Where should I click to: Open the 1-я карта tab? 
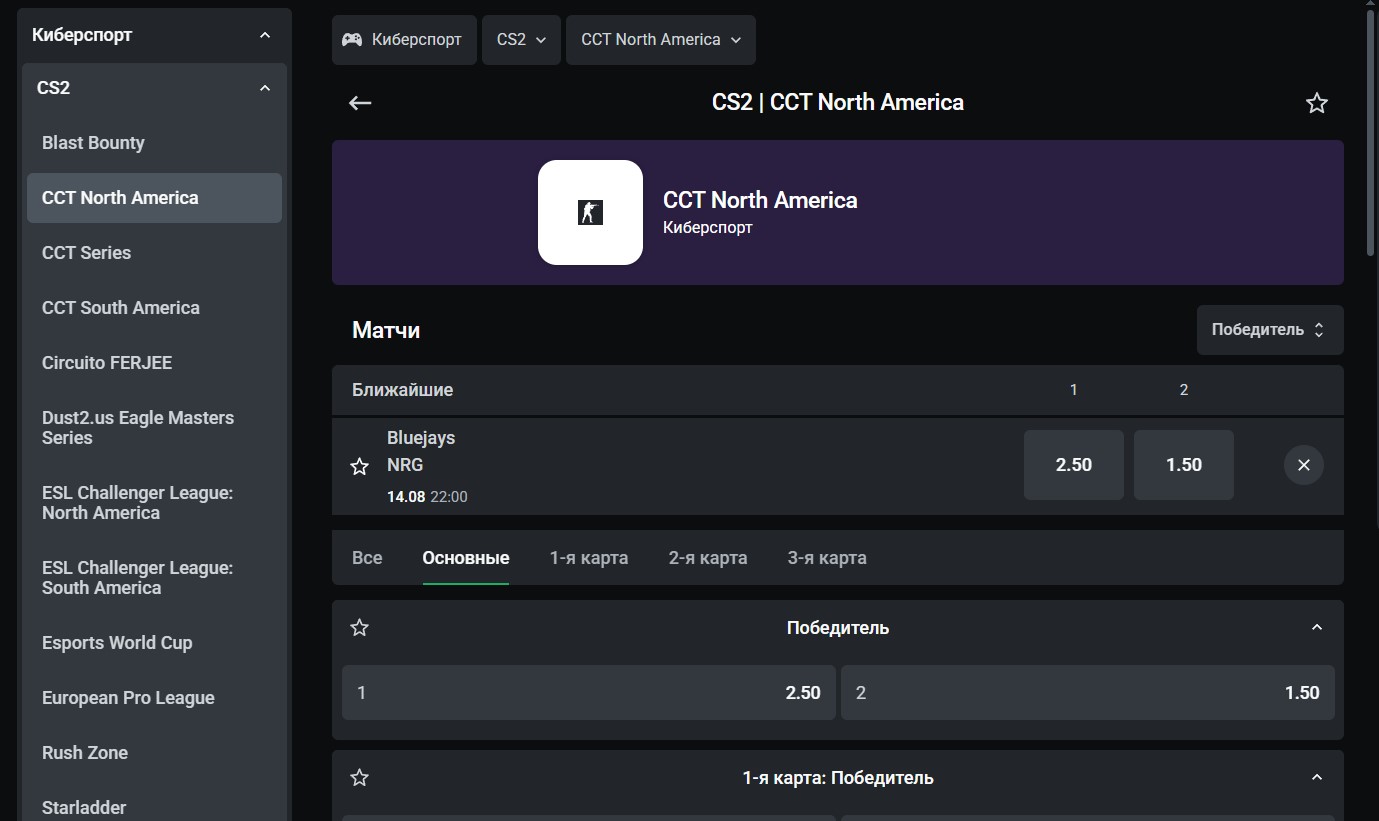click(589, 558)
